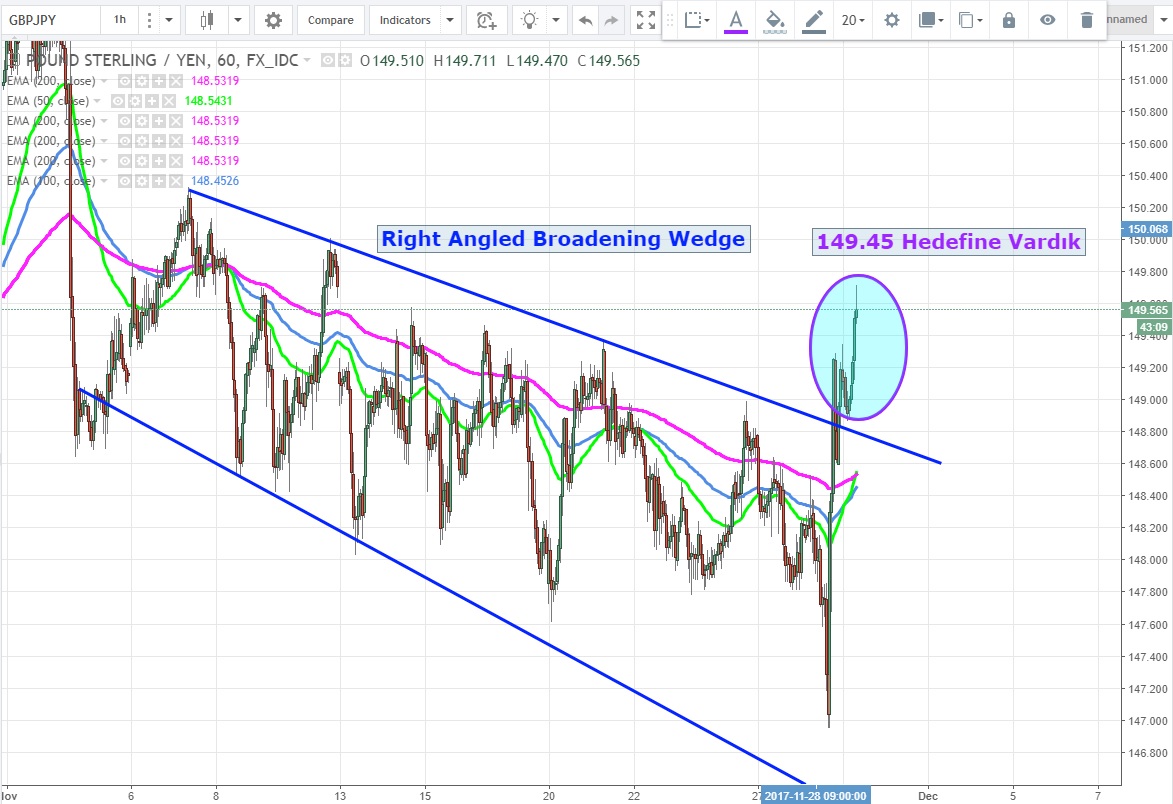Open the lightbulb ideas icon
Image resolution: width=1173 pixels, height=804 pixels.
tap(529, 20)
